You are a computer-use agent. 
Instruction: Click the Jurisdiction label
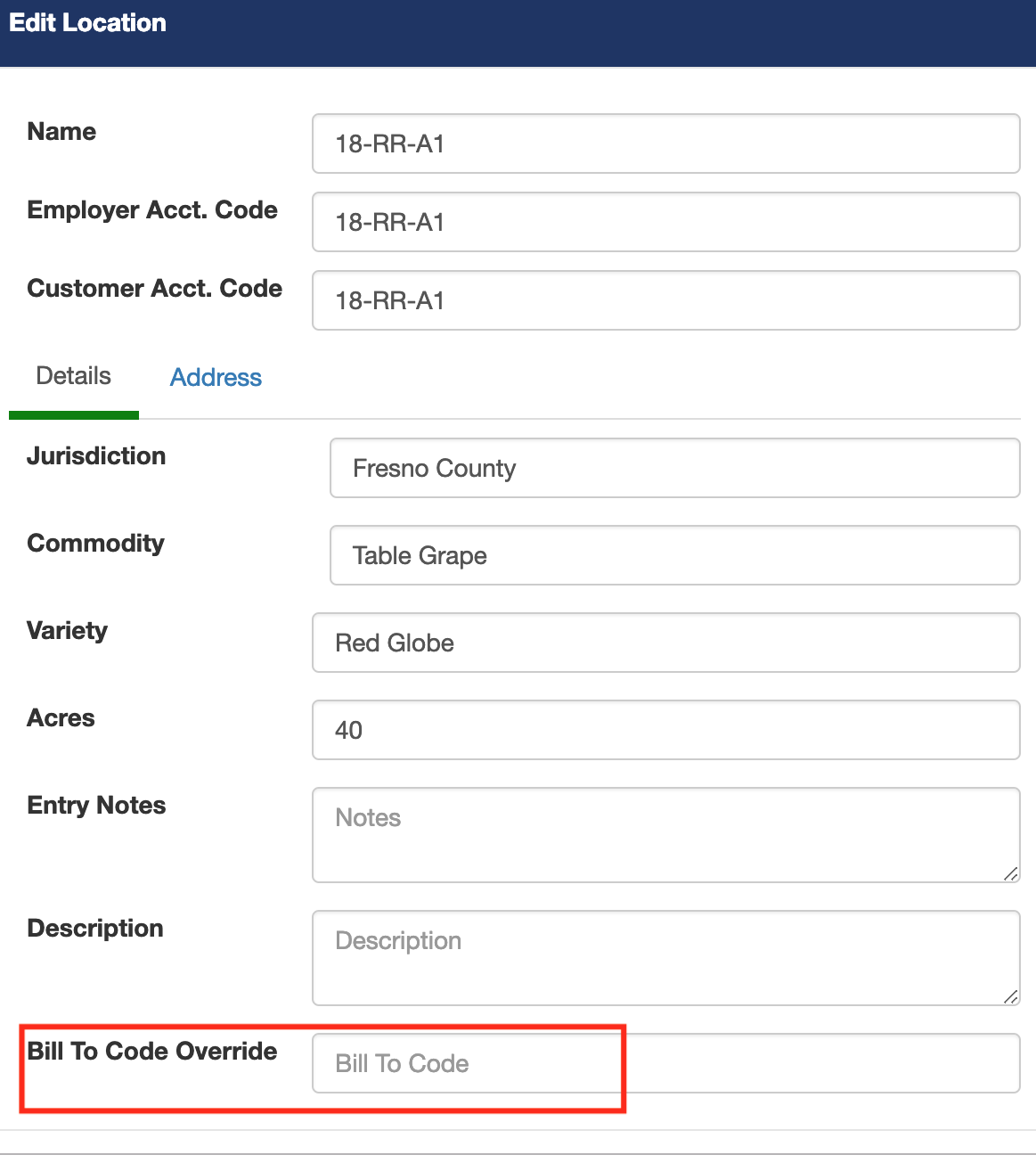pos(96,455)
